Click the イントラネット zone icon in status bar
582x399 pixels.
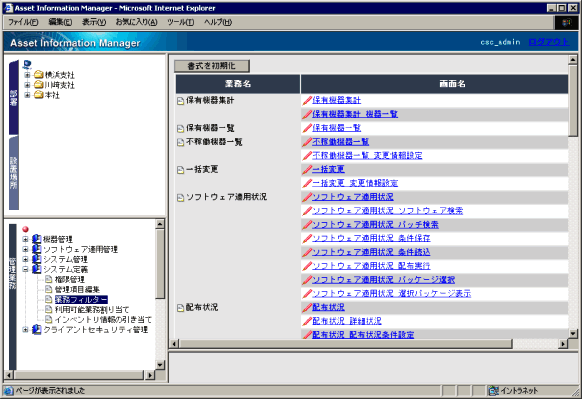[x=494, y=390]
